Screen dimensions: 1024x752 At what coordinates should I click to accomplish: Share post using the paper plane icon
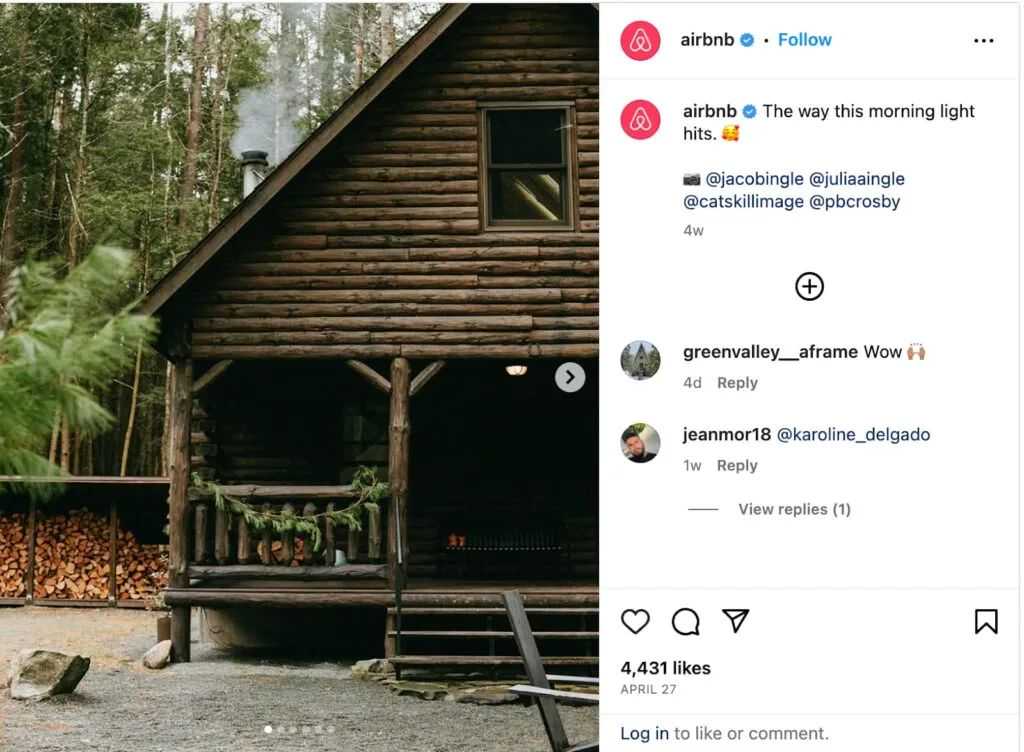tap(735, 620)
